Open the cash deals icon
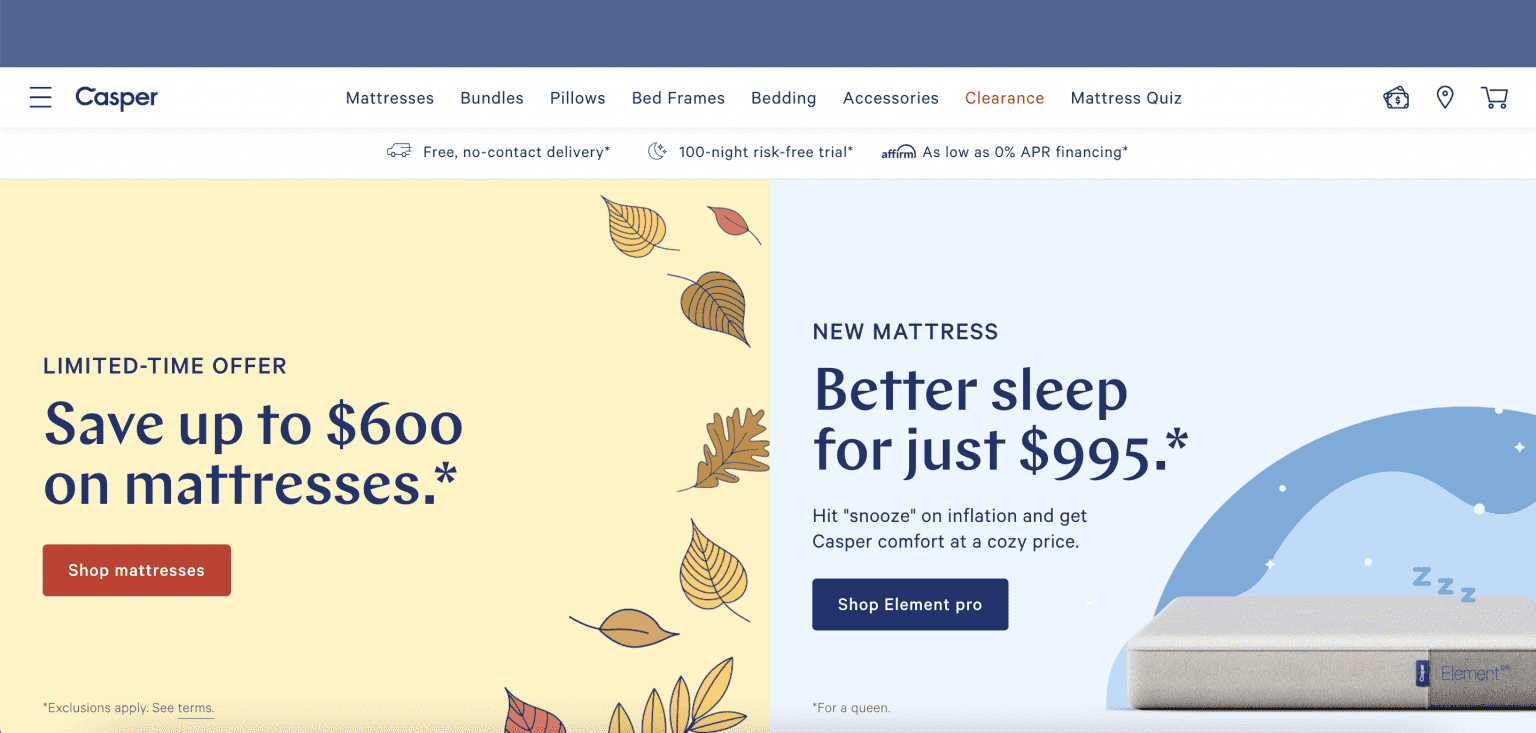Image resolution: width=1536 pixels, height=733 pixels. 1396,97
